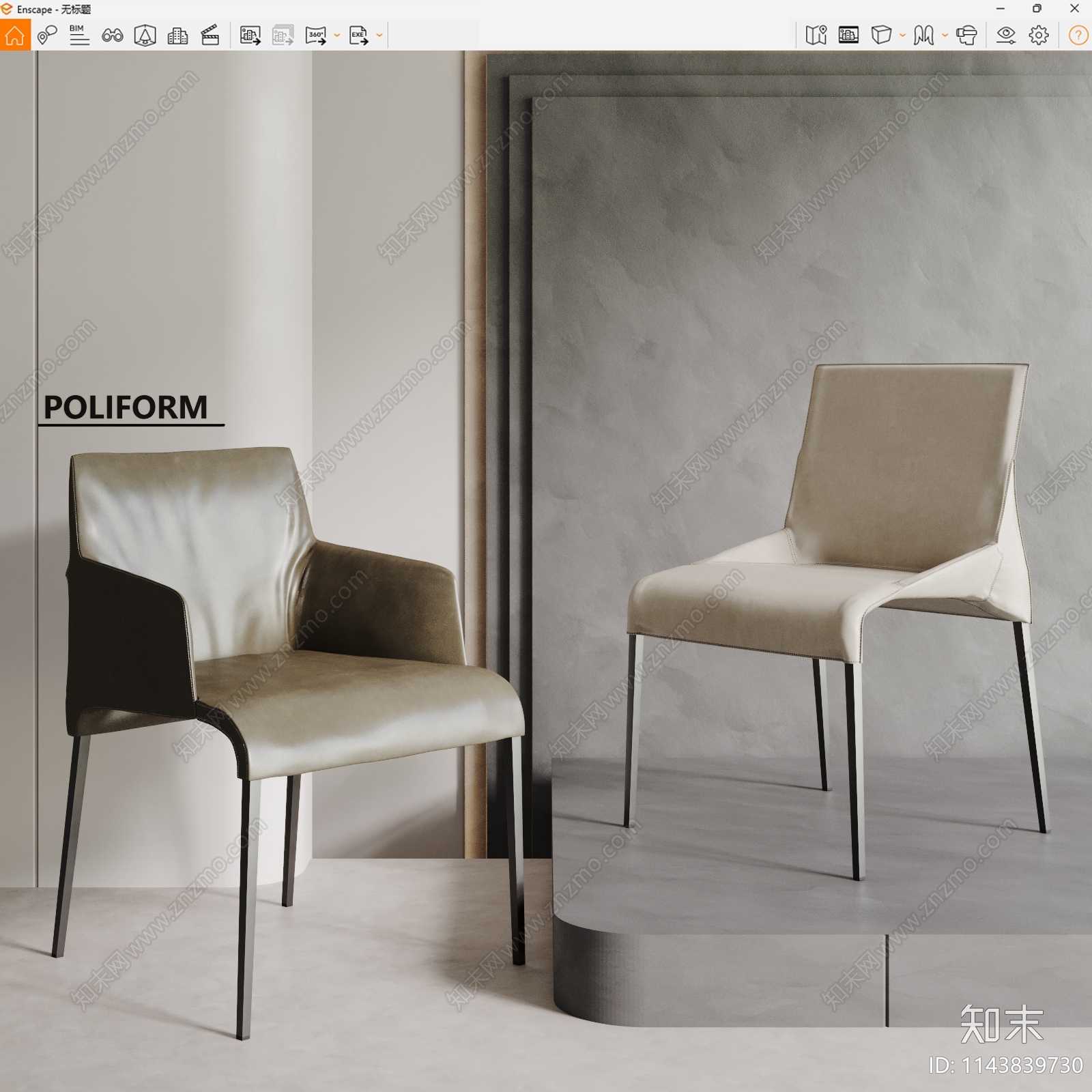1092x1092 pixels.
Task: Open the BIM info panel
Action: pyautogui.click(x=79, y=35)
